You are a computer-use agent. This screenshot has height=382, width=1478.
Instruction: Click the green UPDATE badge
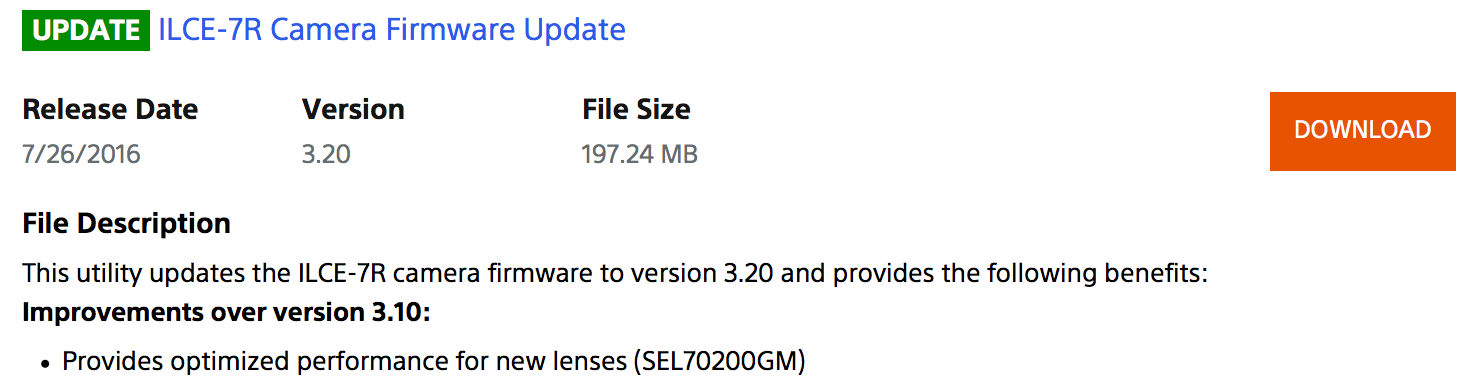point(86,30)
